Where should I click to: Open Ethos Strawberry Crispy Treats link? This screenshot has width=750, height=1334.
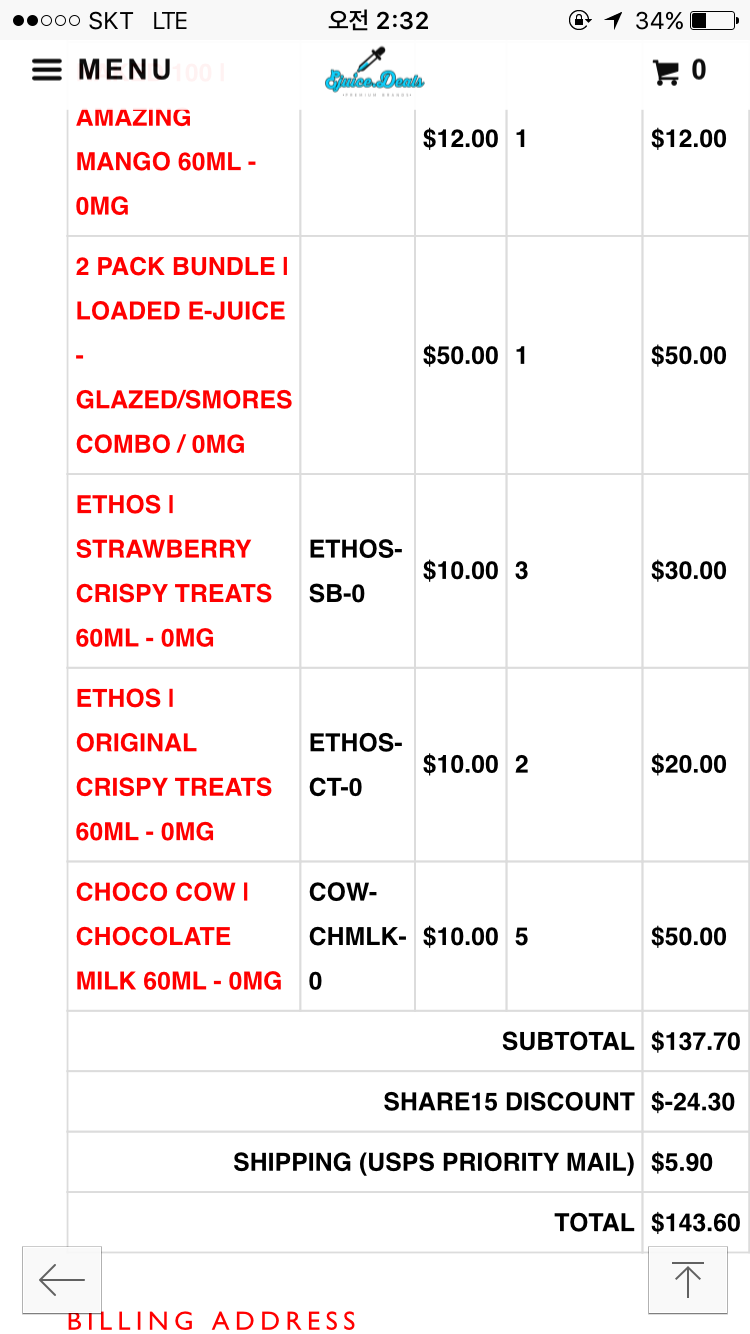coord(173,571)
